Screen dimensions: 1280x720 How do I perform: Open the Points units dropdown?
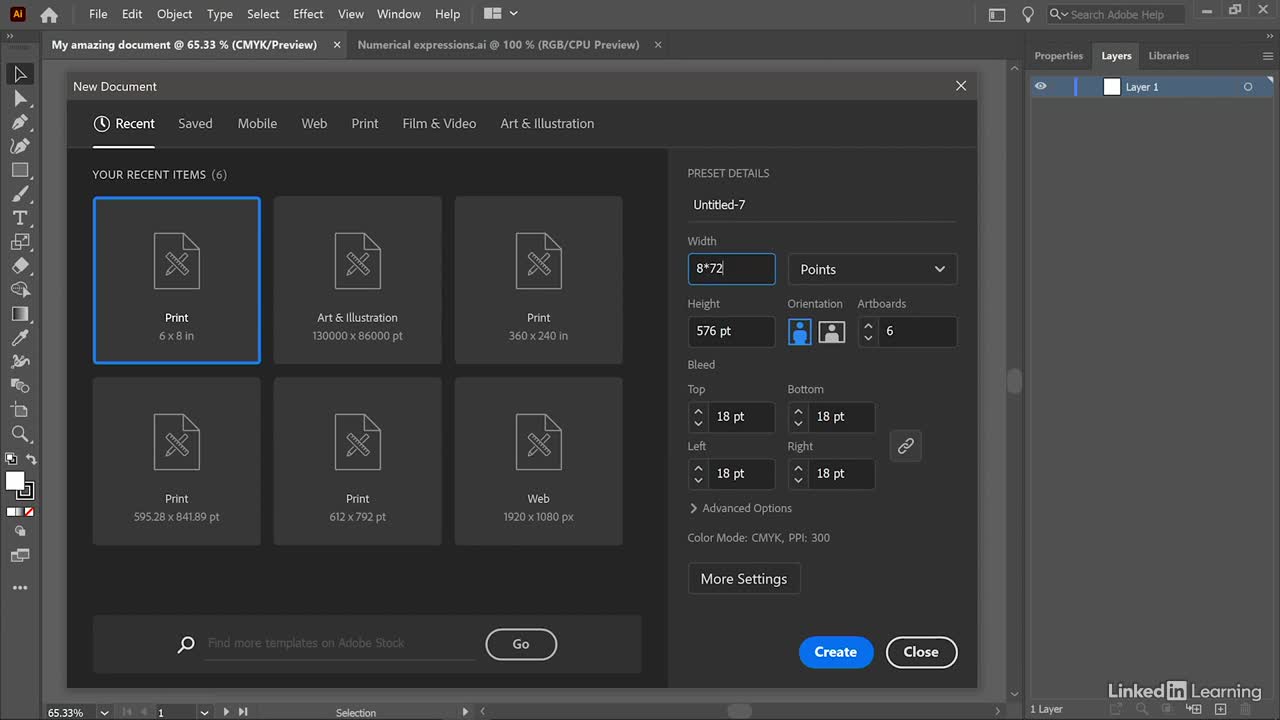(x=872, y=269)
